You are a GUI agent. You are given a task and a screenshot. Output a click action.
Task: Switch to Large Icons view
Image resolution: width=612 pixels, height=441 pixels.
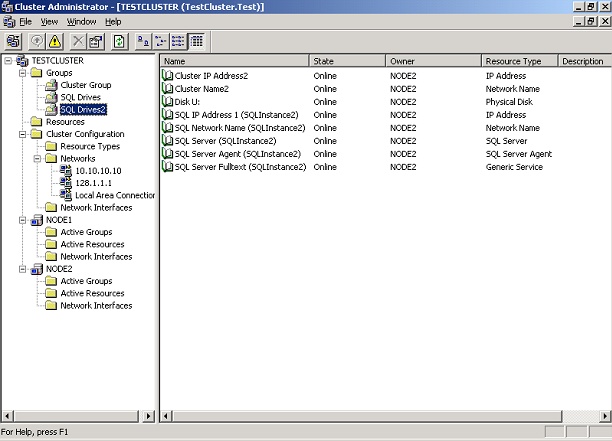pos(144,41)
